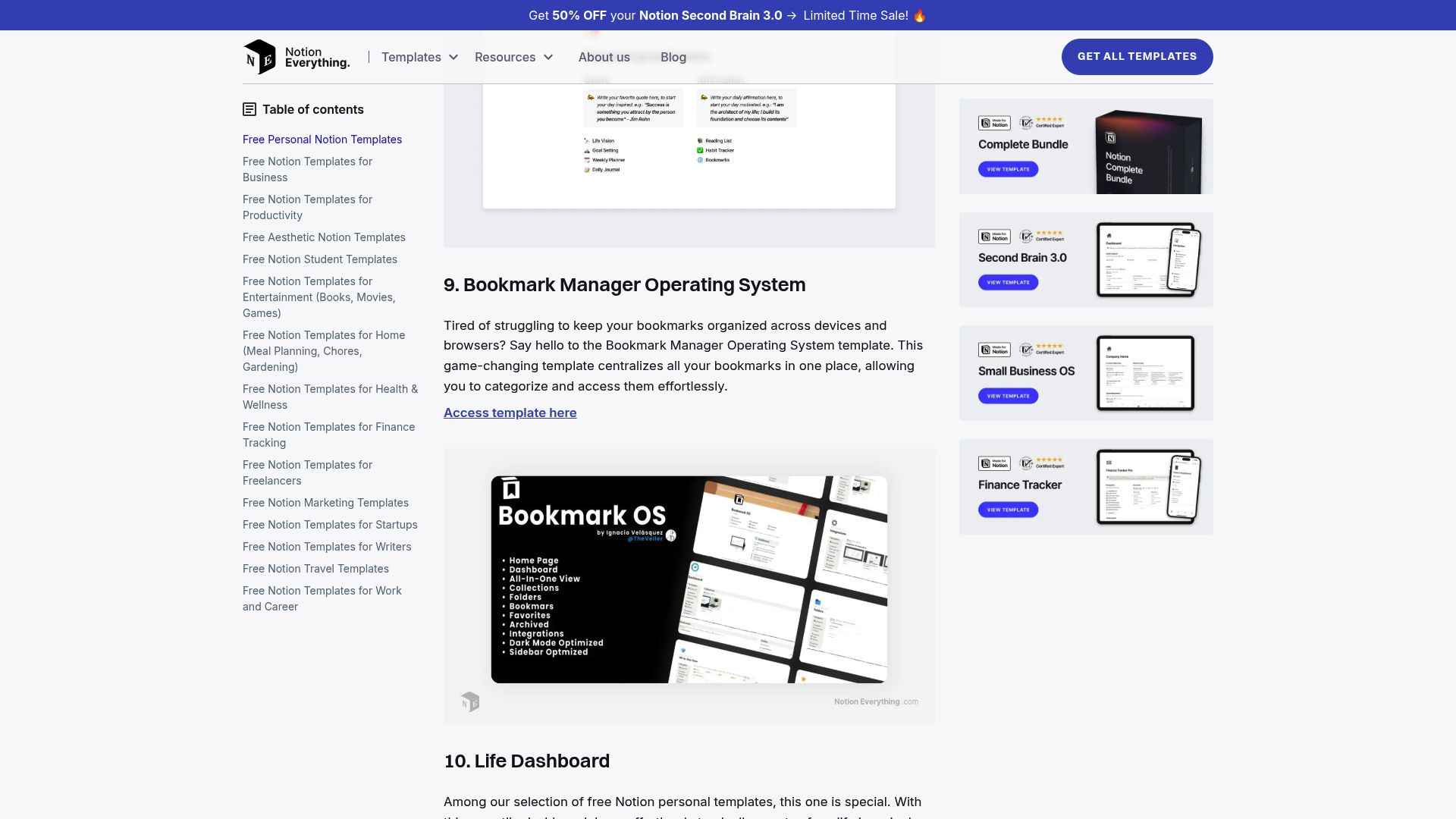Jump to Templates for Work and Career

(x=322, y=598)
